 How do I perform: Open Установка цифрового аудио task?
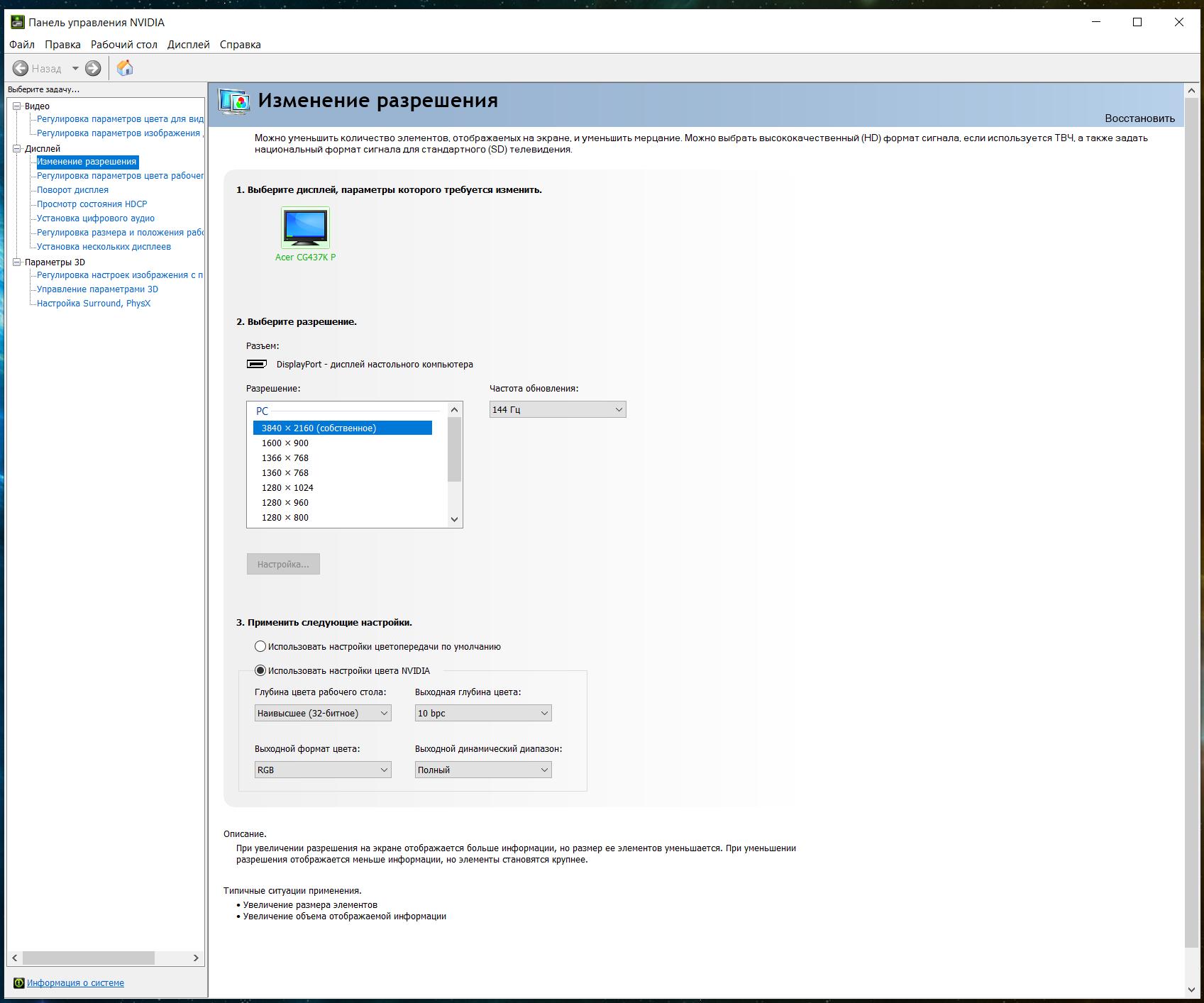[96, 218]
